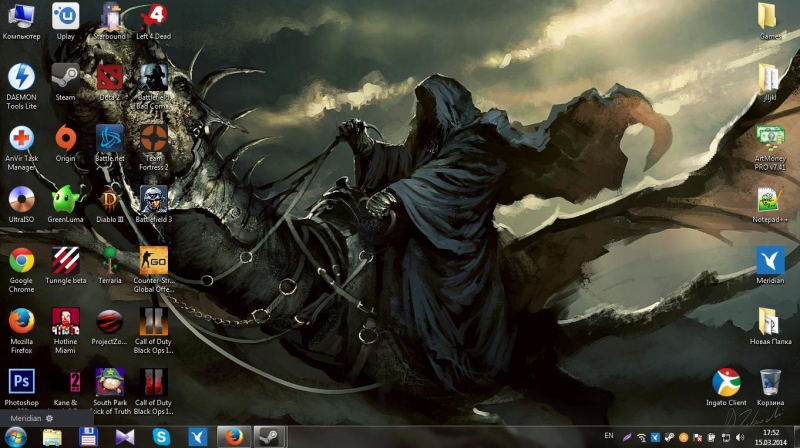Click the gear beside Meridian label
The height and width of the screenshot is (448, 800).
[49, 418]
